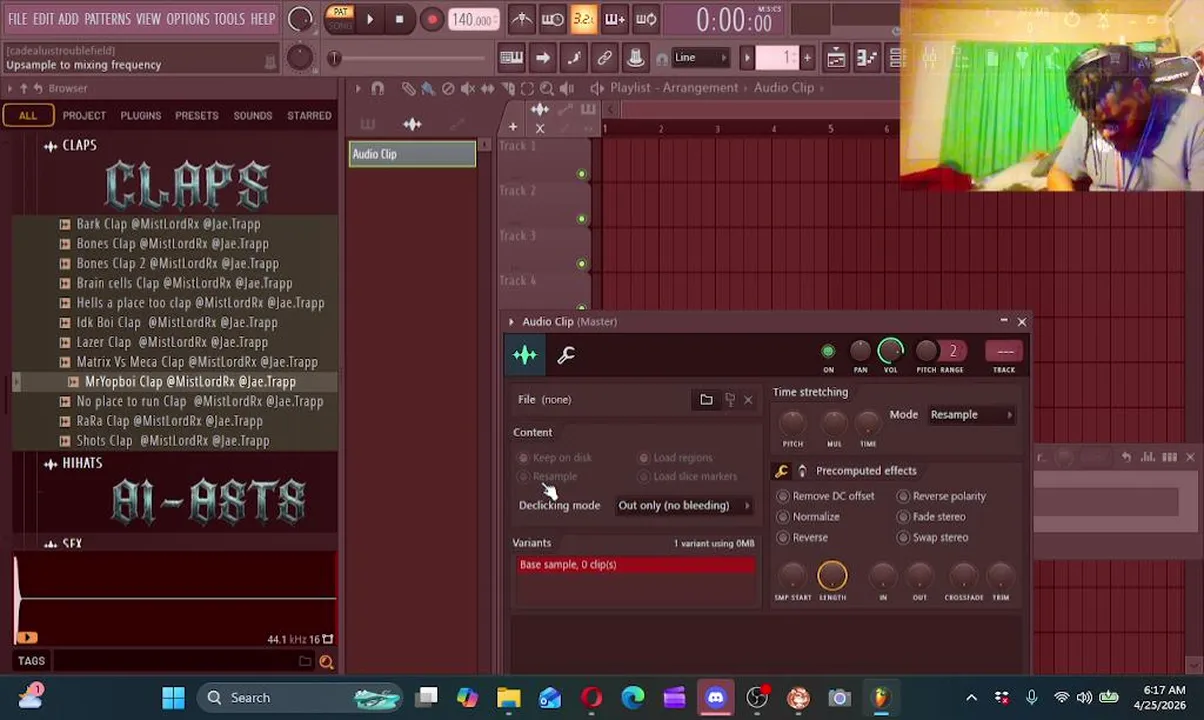Open the TOOLS menu
Viewport: 1204px width, 720px height.
[229, 19]
